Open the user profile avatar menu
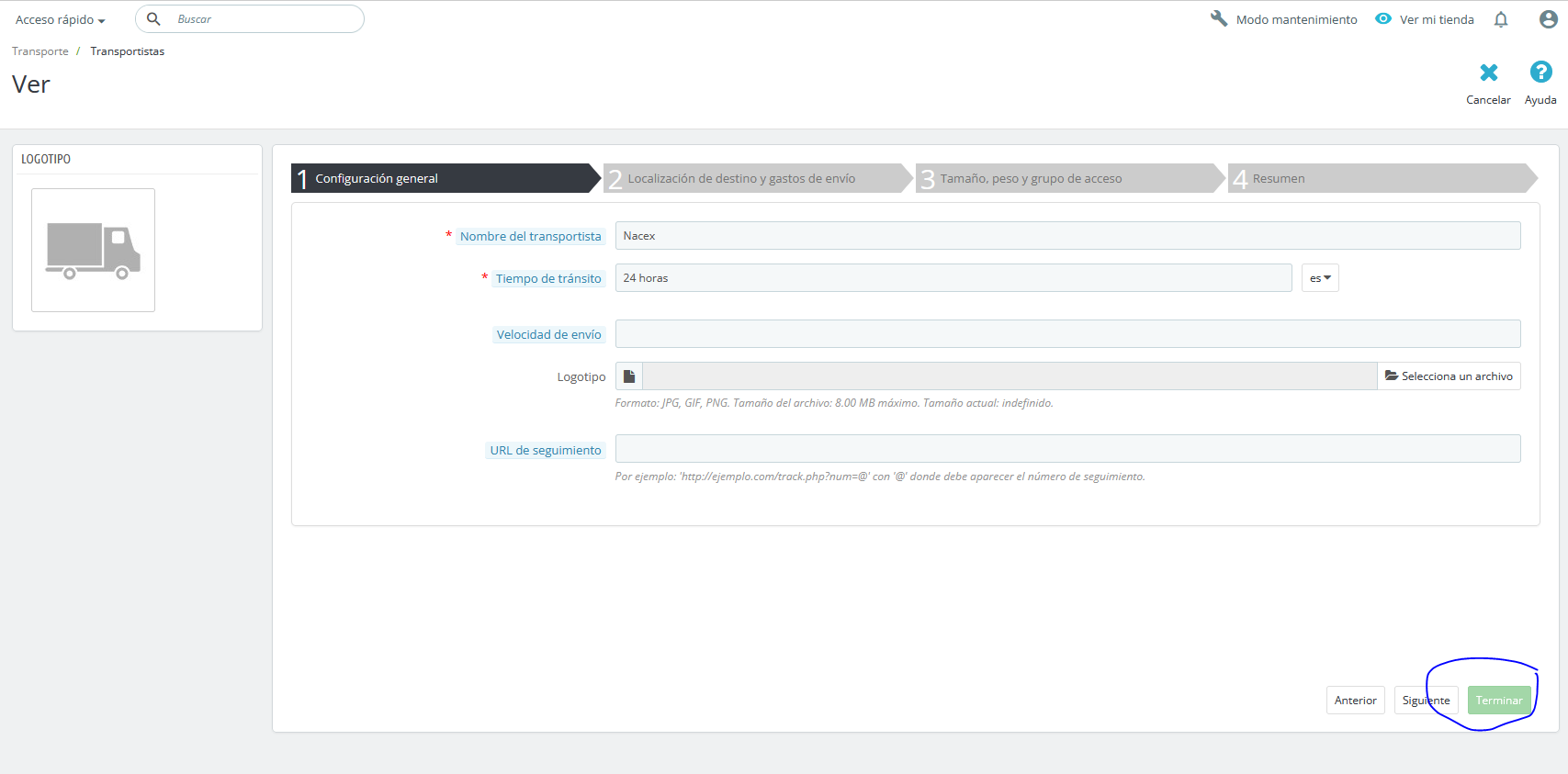Screen dimensions: 1568x774 click(1548, 19)
